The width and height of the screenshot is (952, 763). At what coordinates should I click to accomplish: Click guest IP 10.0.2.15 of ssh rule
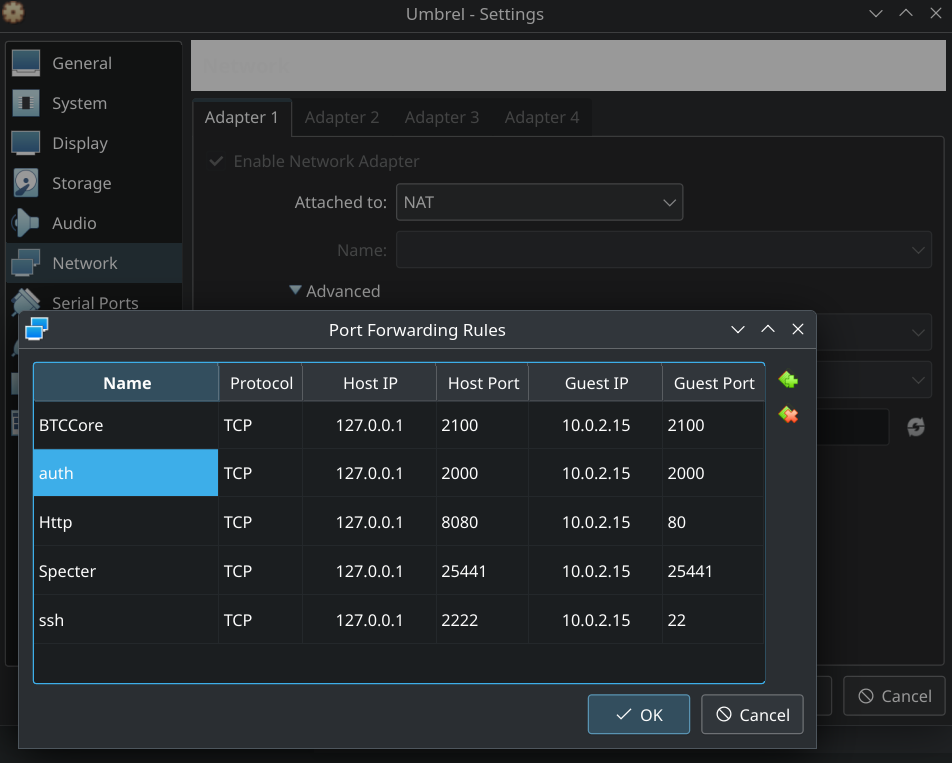tap(596, 620)
